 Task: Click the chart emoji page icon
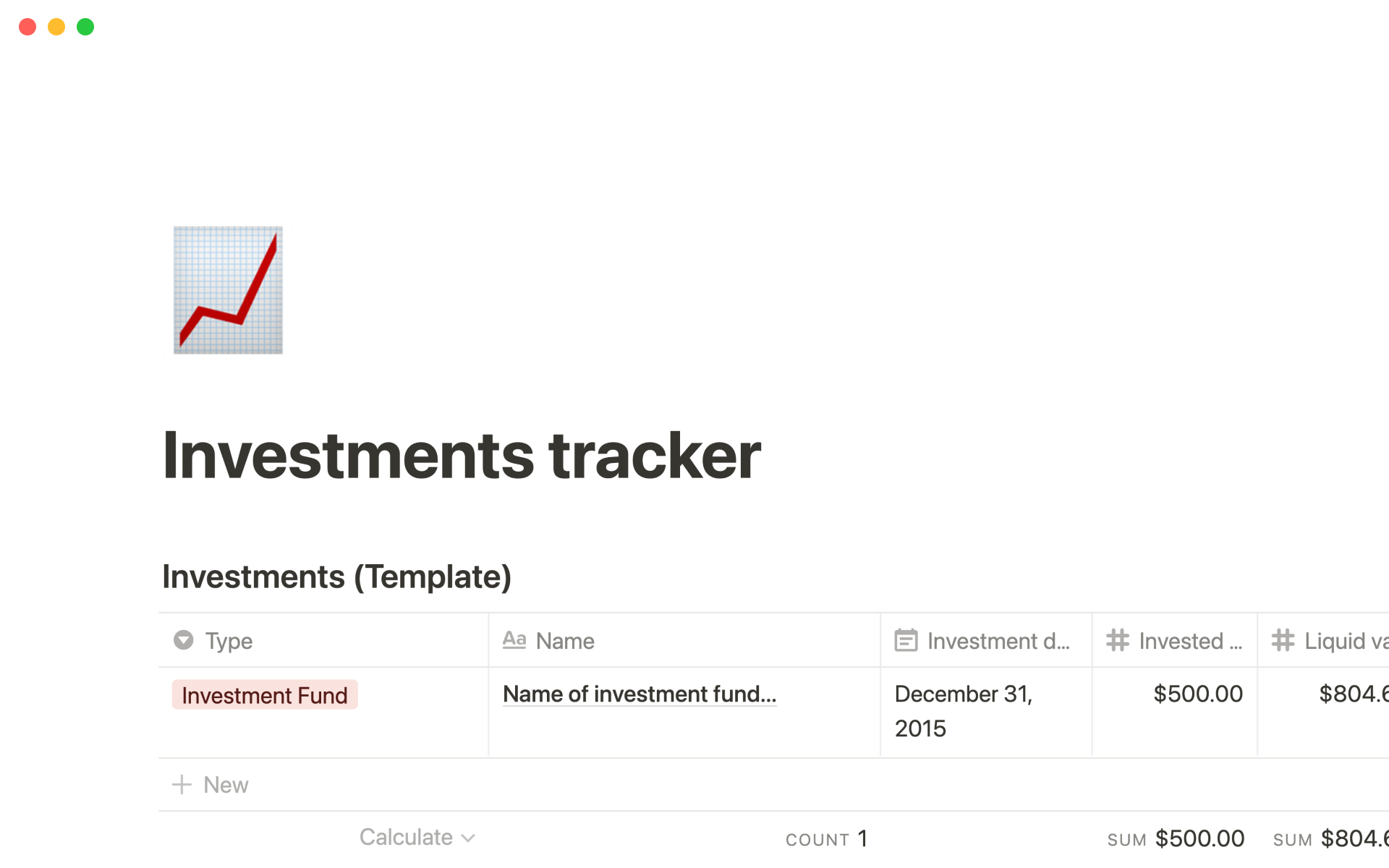pyautogui.click(x=227, y=290)
